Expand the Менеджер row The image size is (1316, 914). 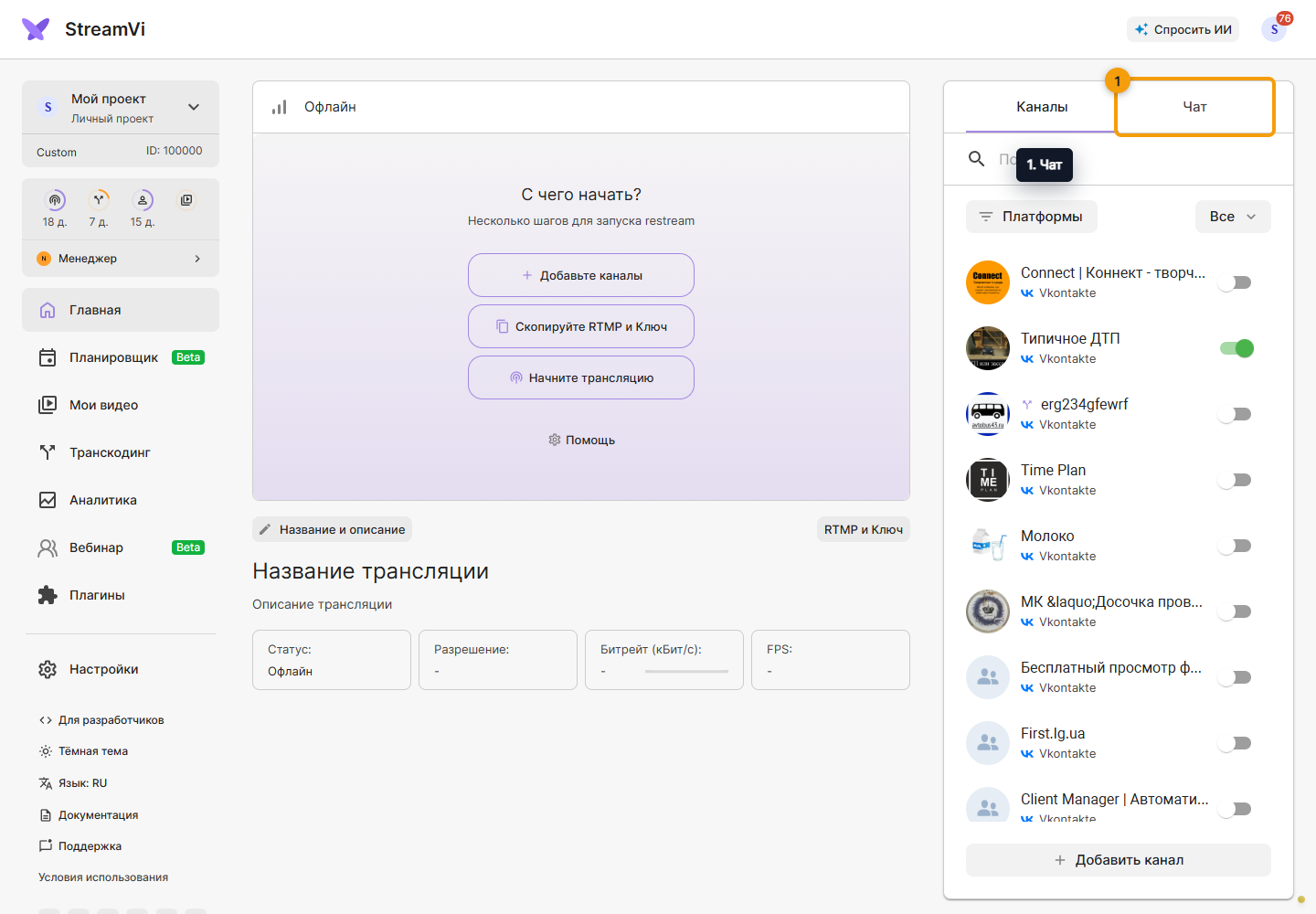(121, 259)
